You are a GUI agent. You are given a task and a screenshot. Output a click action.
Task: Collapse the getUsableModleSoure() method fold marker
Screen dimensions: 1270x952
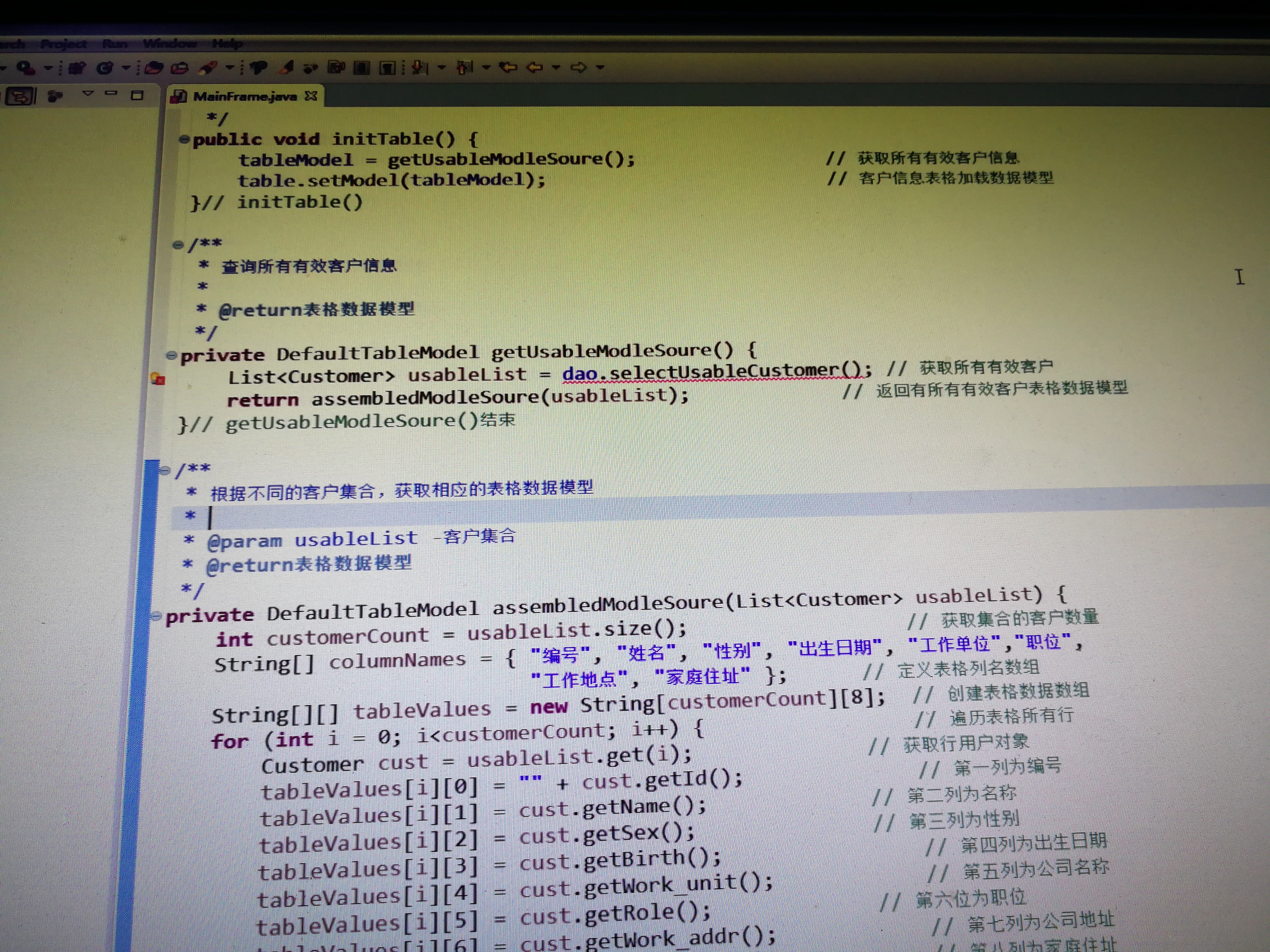click(171, 355)
